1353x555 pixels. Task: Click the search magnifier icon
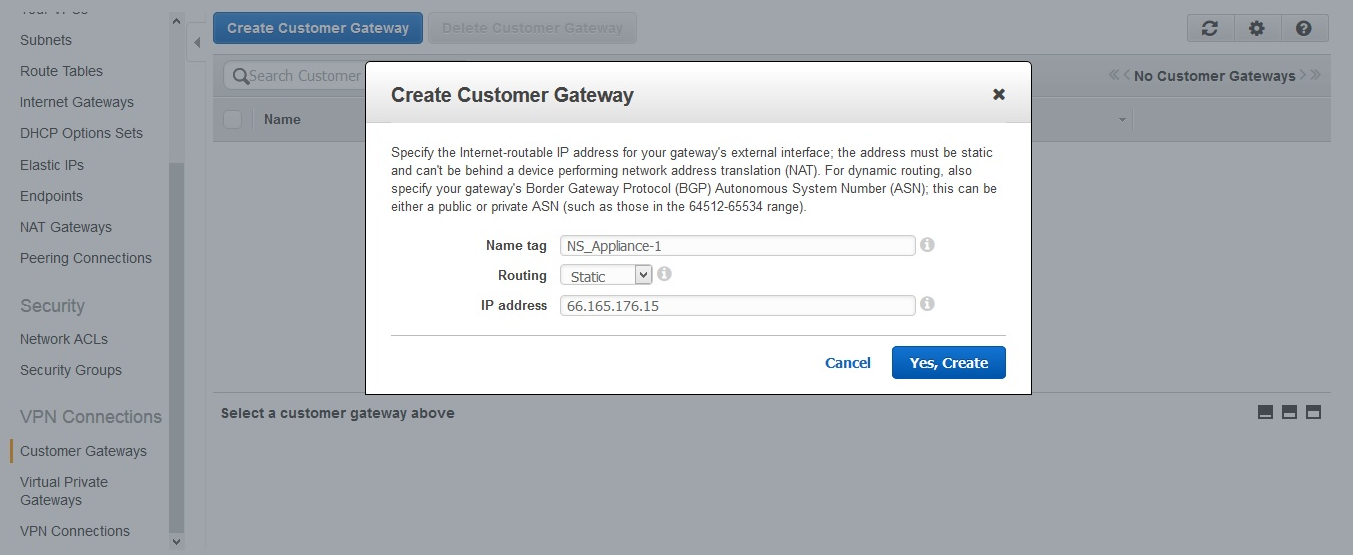tap(240, 76)
